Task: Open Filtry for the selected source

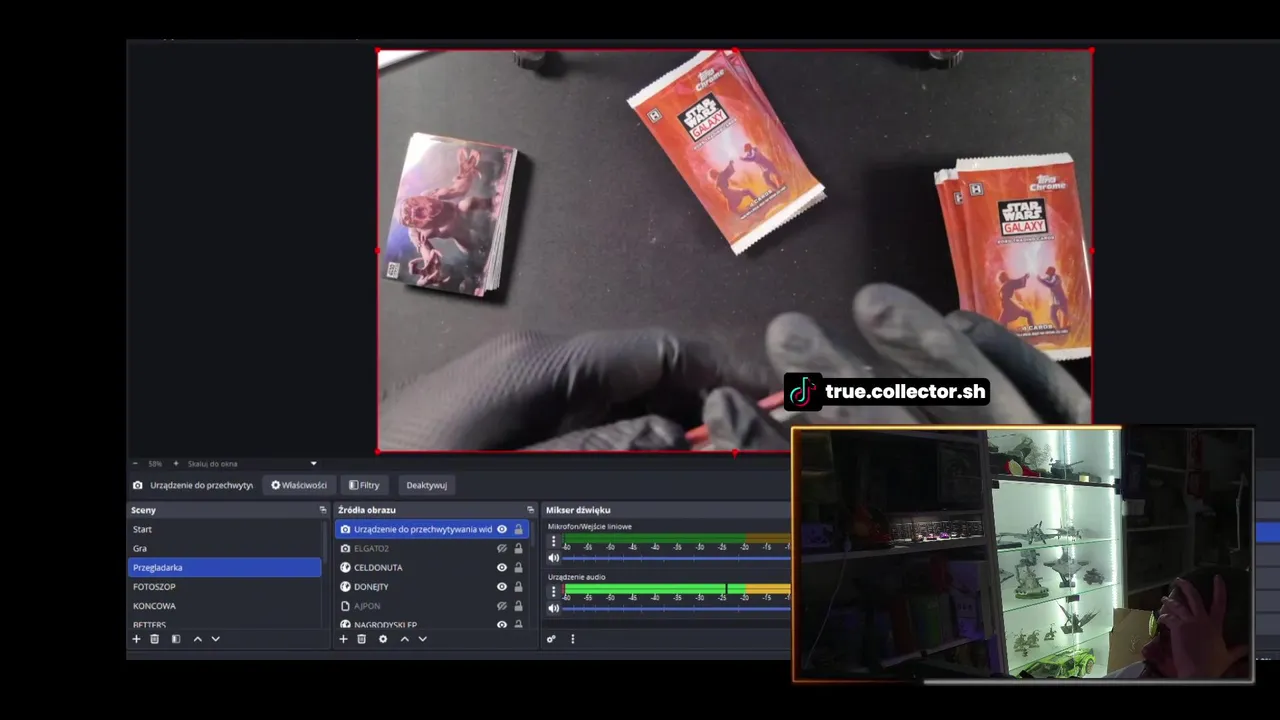Action: coord(364,485)
